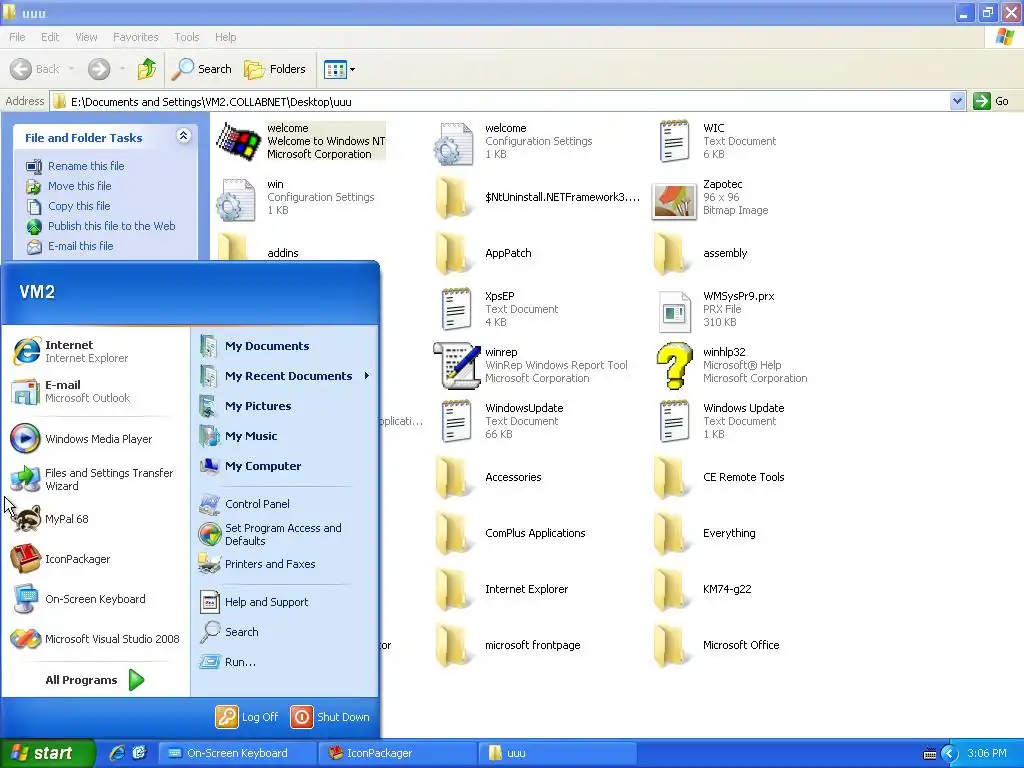The width and height of the screenshot is (1024, 768).
Task: Open the Forward button history dropdown
Action: coord(121,69)
